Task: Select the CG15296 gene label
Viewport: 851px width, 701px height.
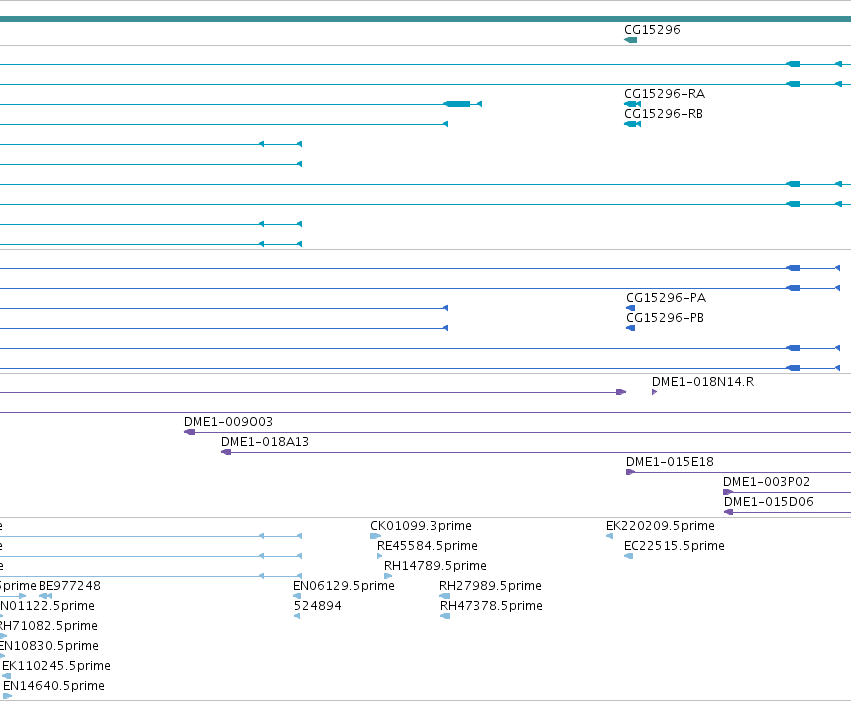Action: pyautogui.click(x=652, y=30)
